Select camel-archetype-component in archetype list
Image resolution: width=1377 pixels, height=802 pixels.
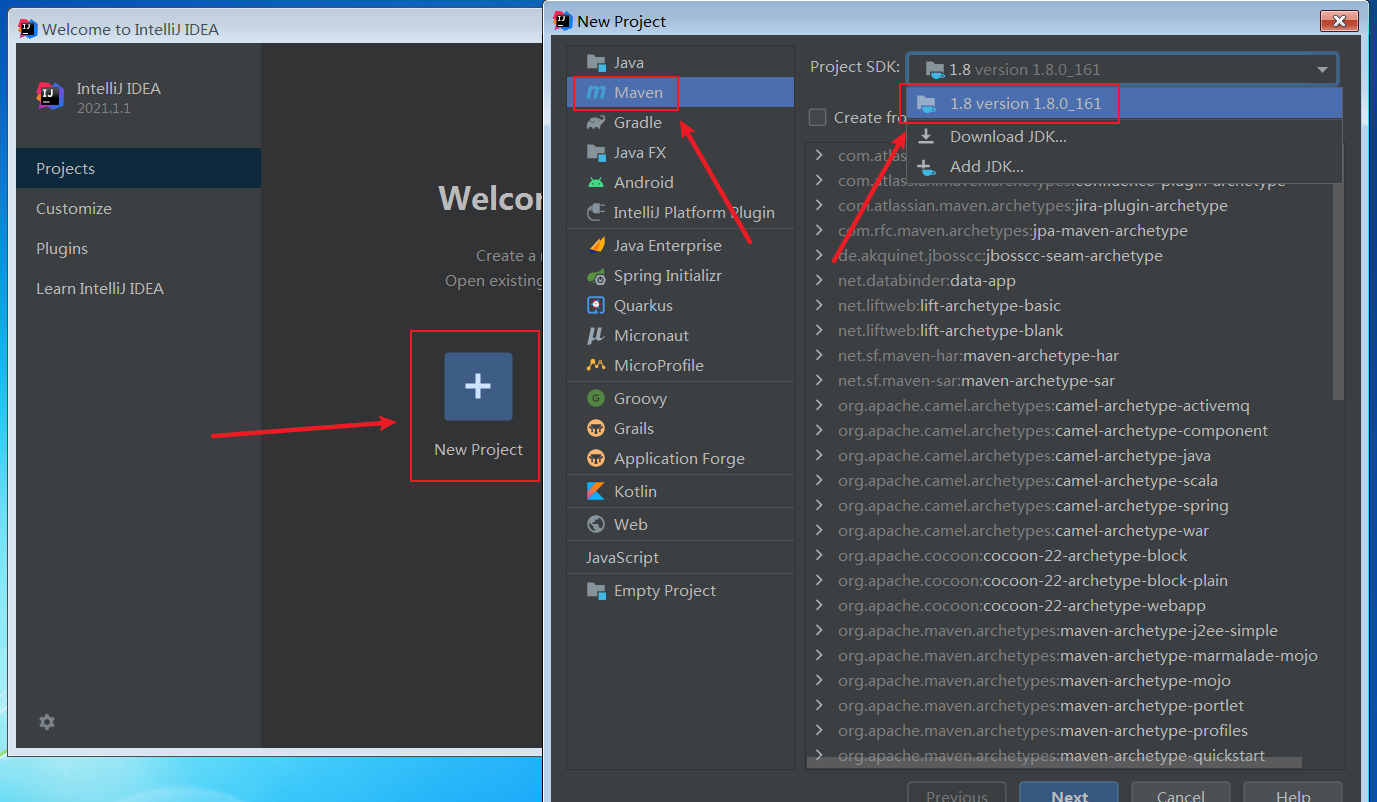pos(1070,430)
